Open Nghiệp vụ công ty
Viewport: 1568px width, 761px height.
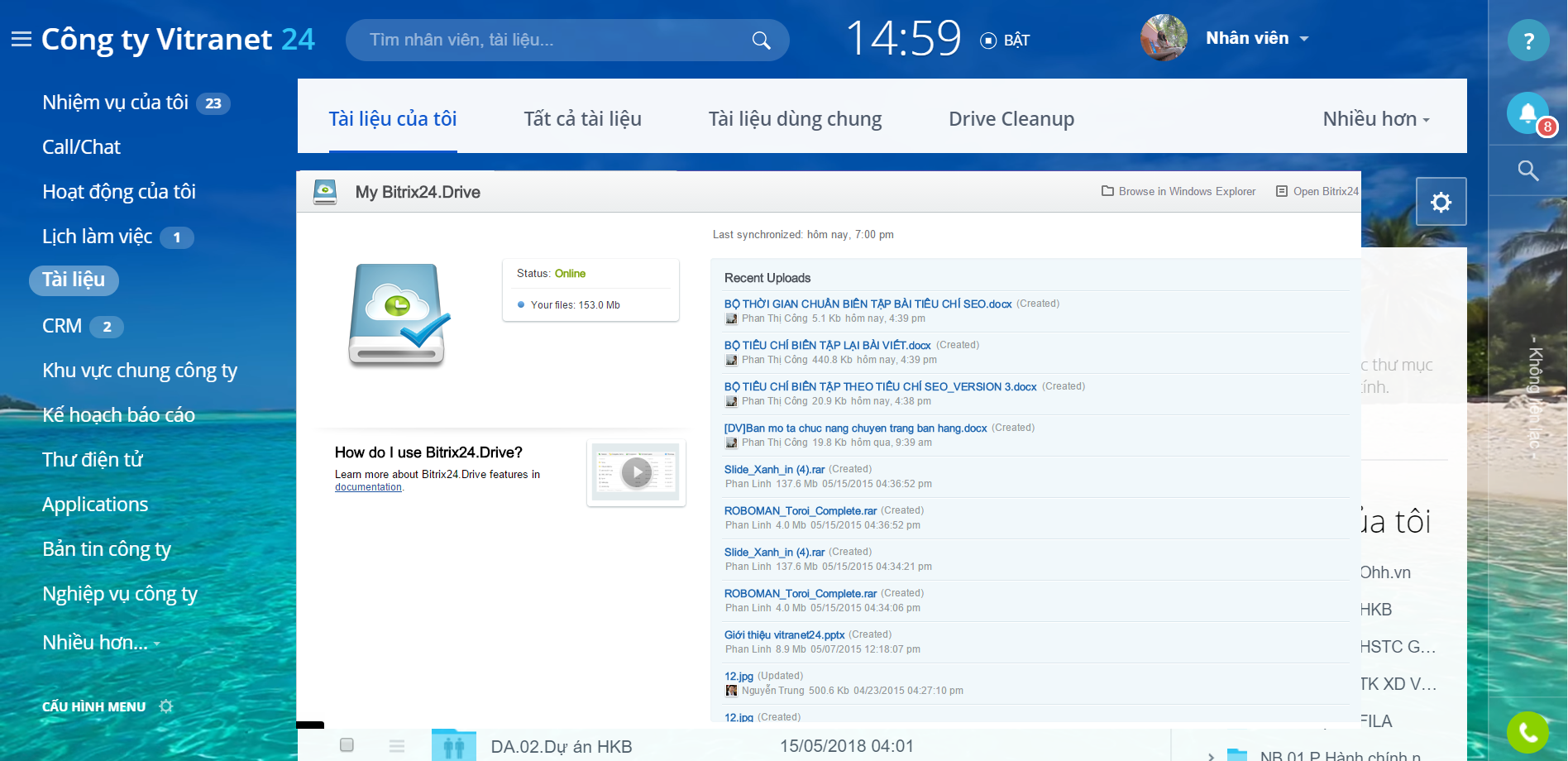120,594
